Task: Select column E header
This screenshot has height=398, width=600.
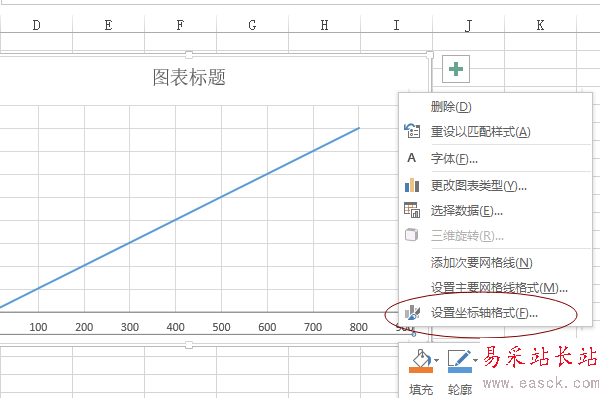Action: click(x=108, y=25)
